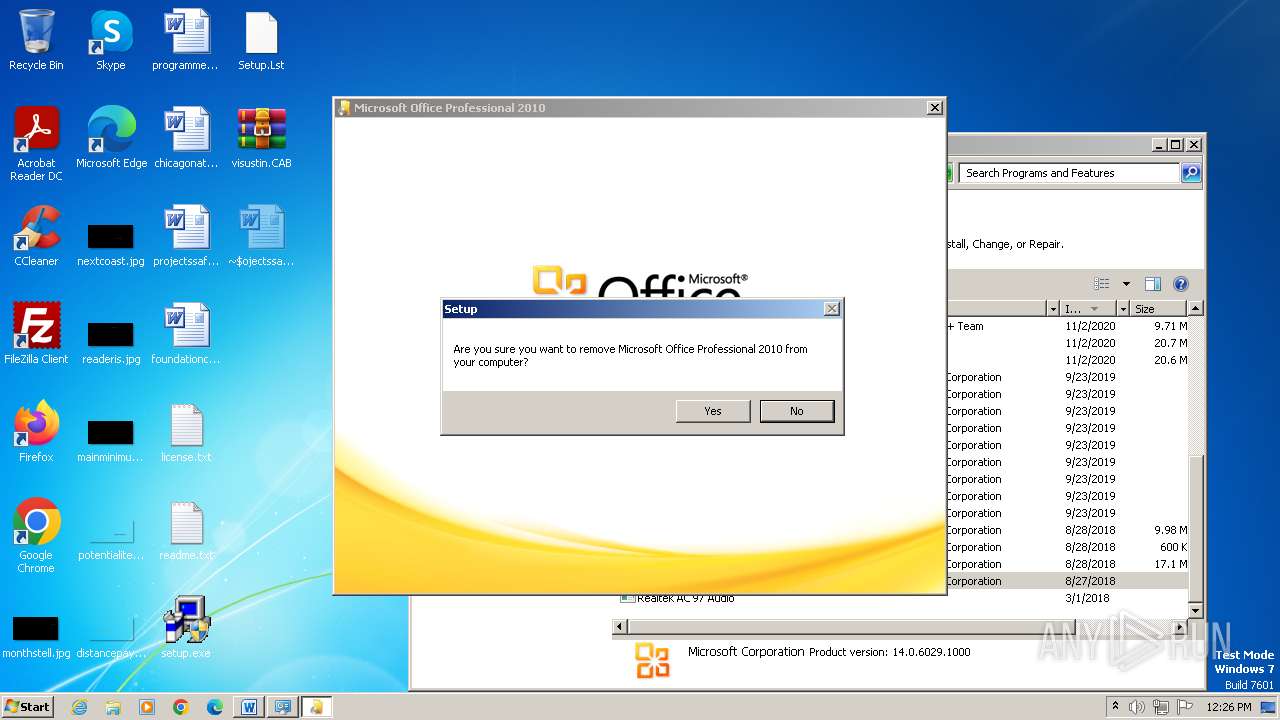Confirm removal with the Yes button

[x=713, y=411]
